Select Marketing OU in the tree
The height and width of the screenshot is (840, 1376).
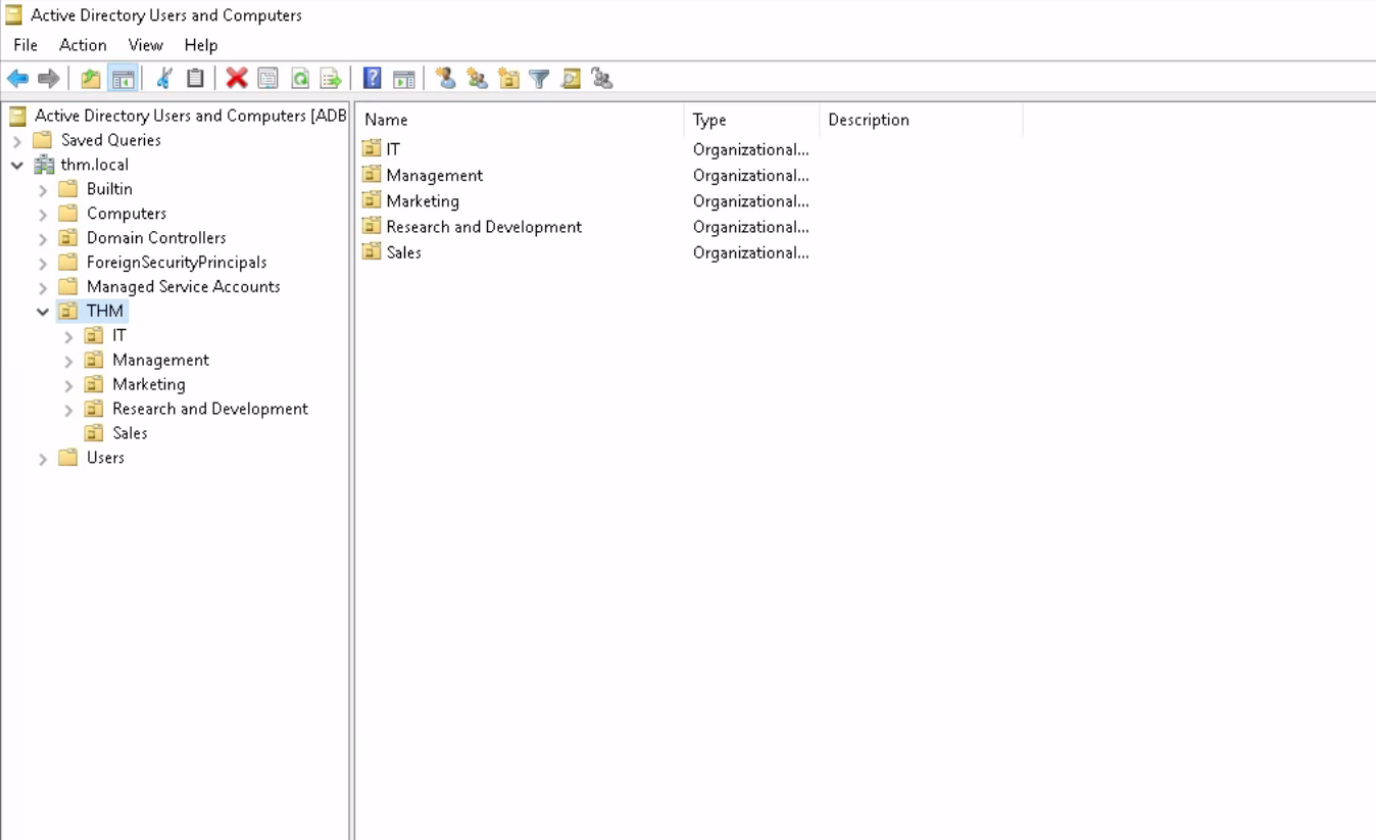tap(148, 384)
